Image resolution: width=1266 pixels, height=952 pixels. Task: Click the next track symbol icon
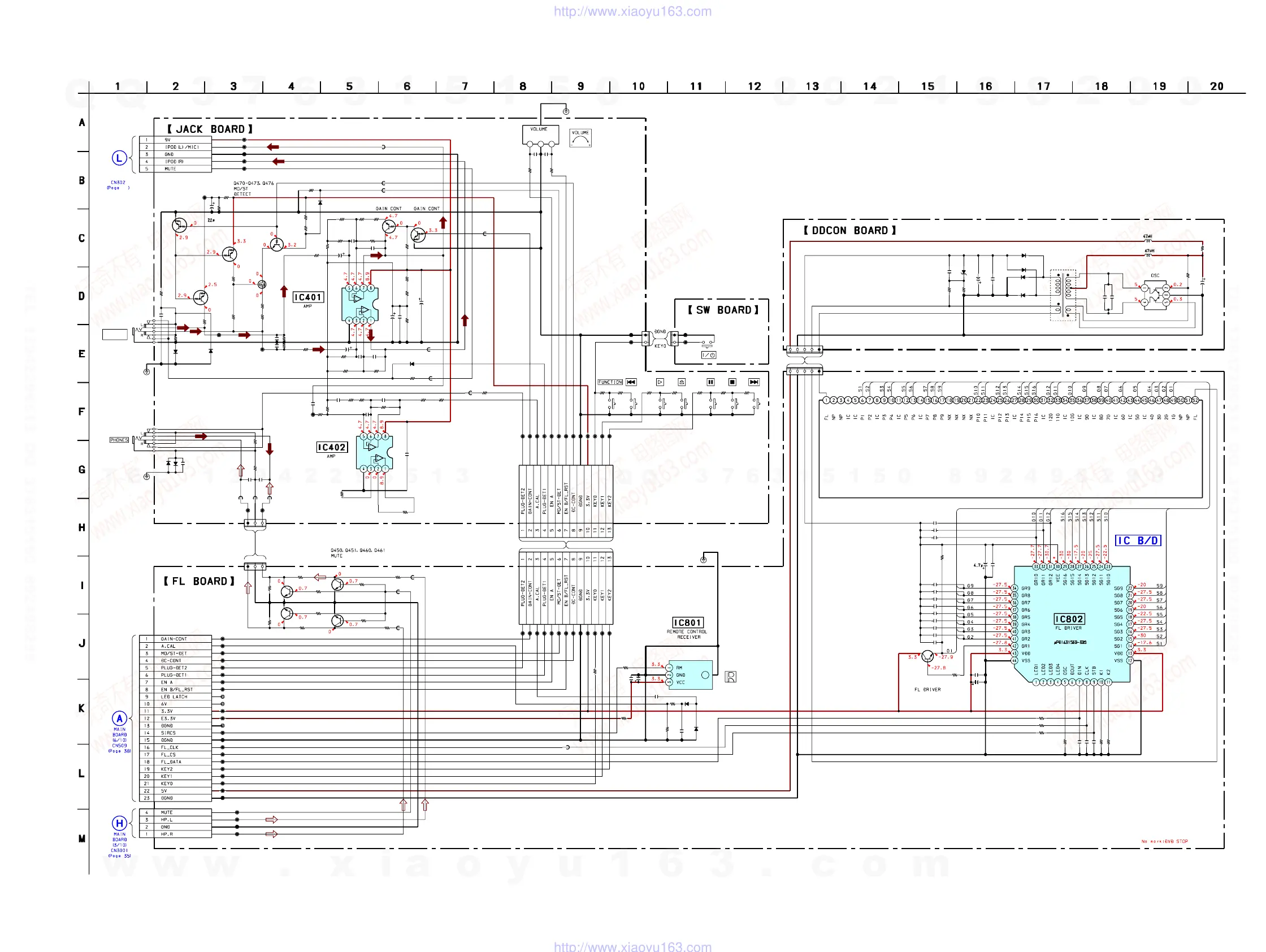click(754, 382)
